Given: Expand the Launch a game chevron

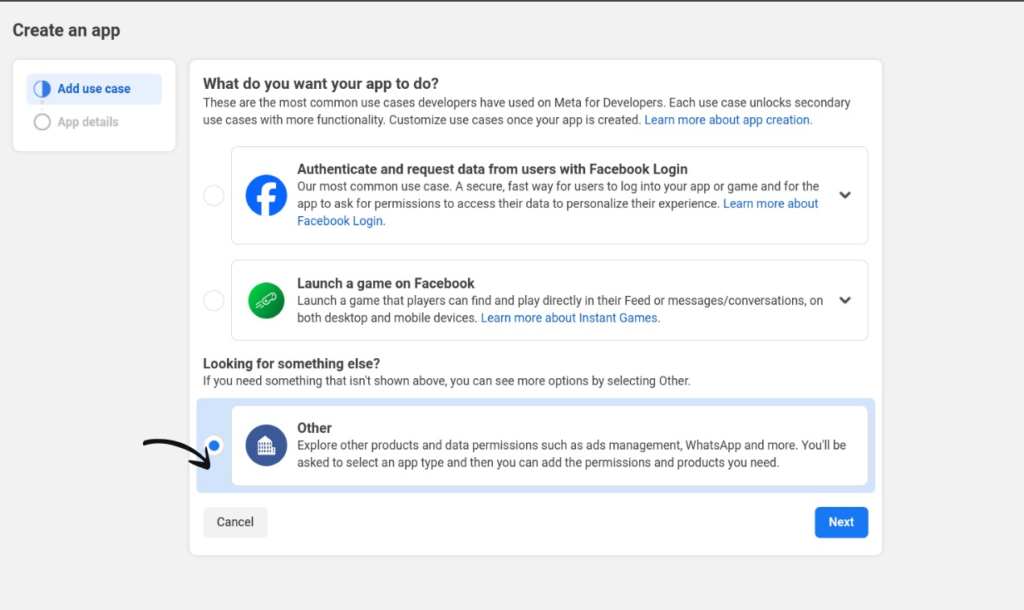Looking at the screenshot, I should (845, 300).
